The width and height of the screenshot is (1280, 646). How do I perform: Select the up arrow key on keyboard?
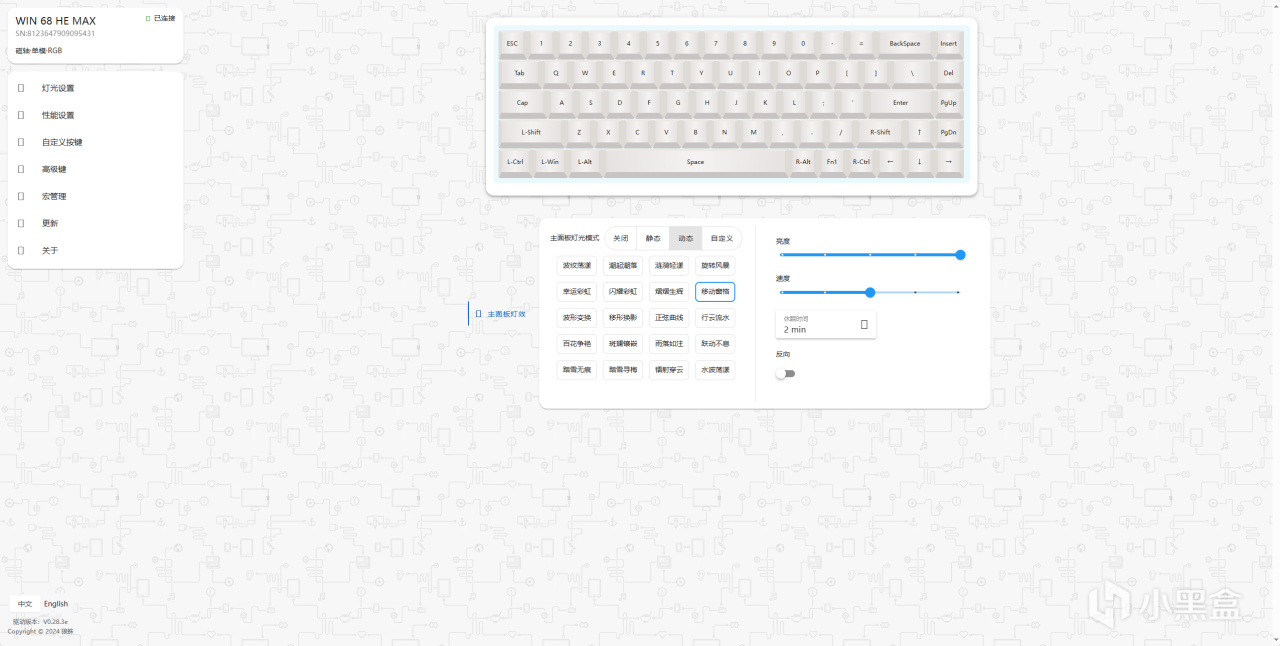[x=919, y=132]
